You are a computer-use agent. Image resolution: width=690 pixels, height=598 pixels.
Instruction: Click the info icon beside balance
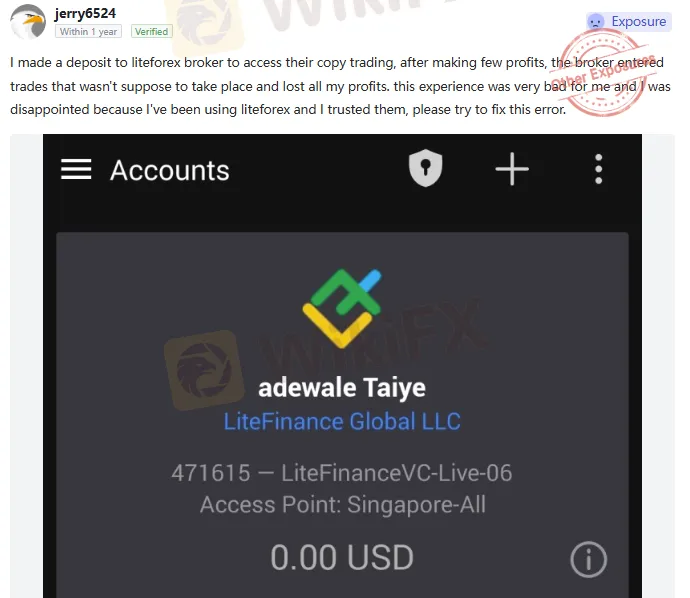click(x=588, y=559)
